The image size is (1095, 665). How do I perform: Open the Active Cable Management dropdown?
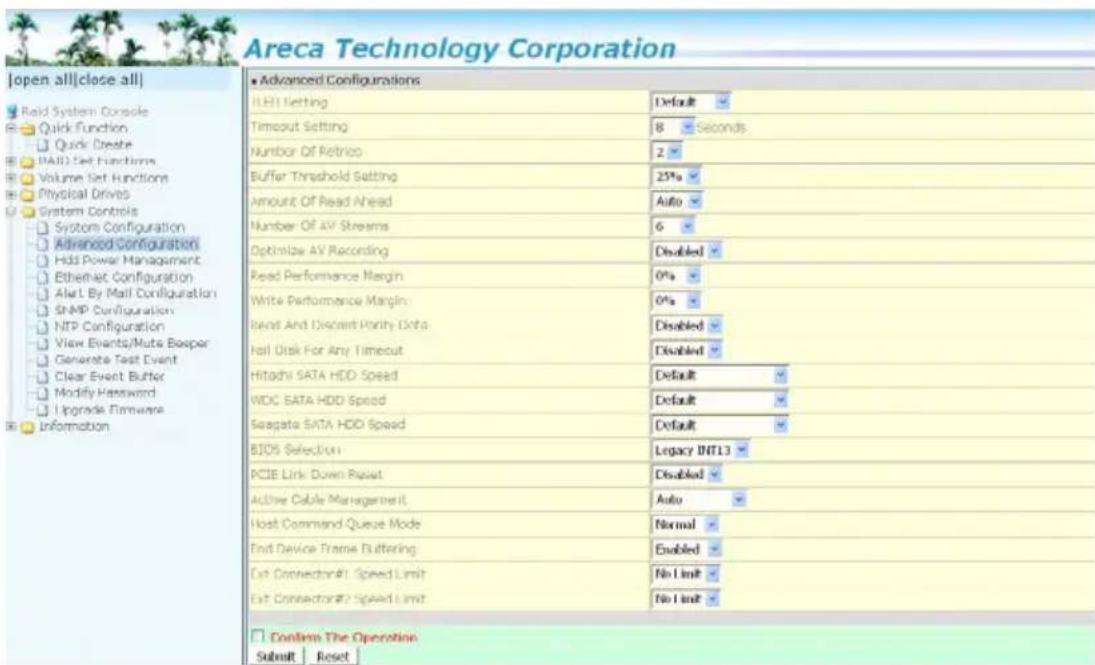click(x=698, y=499)
